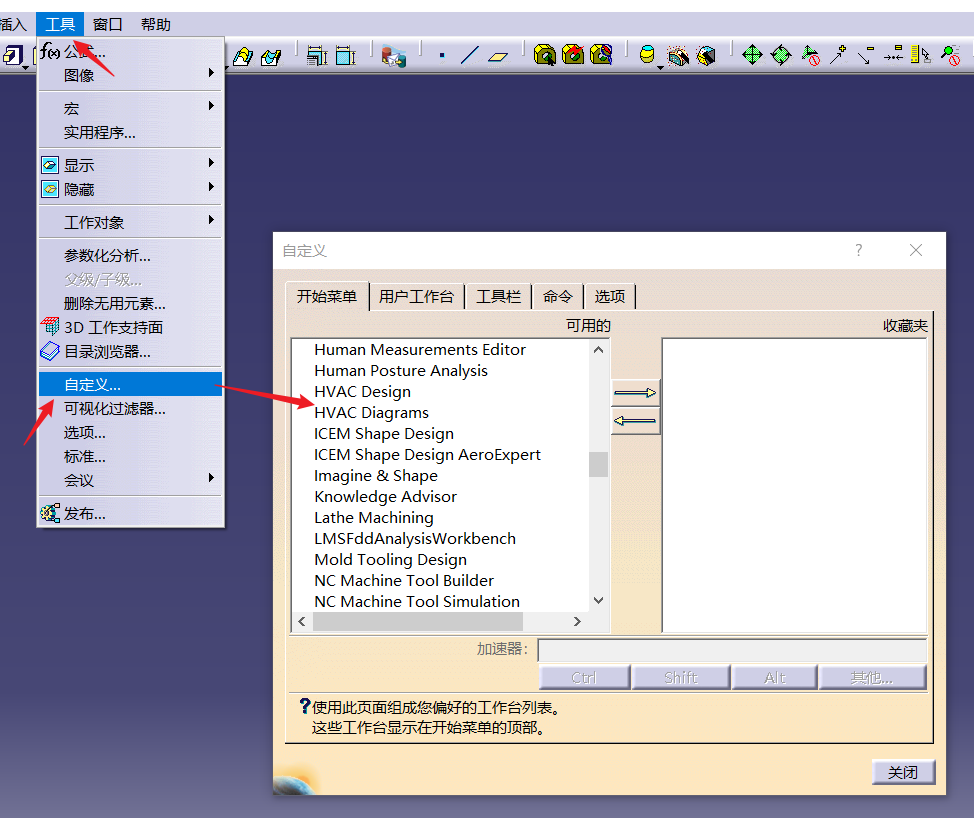Switch to the 工具栏 tab
Image resolution: width=974 pixels, height=818 pixels.
coord(498,297)
